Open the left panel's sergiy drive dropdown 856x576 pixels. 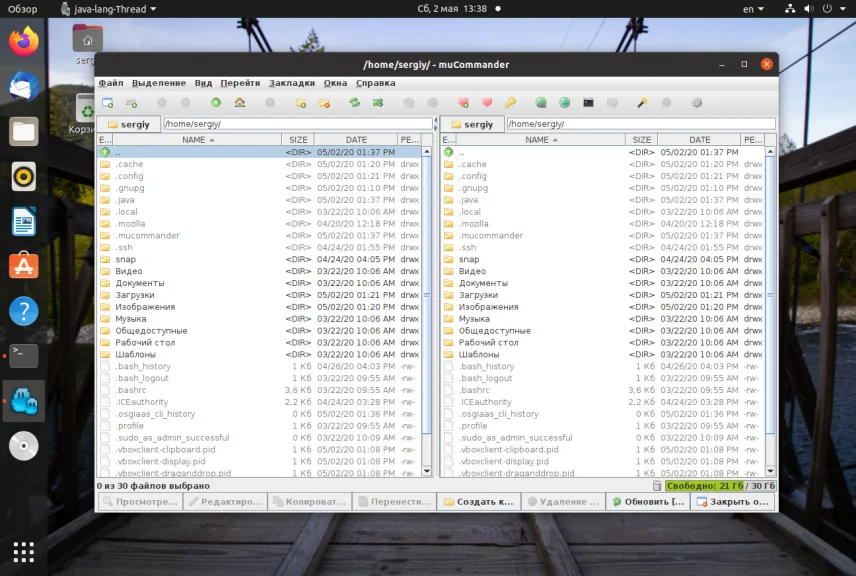(129, 124)
